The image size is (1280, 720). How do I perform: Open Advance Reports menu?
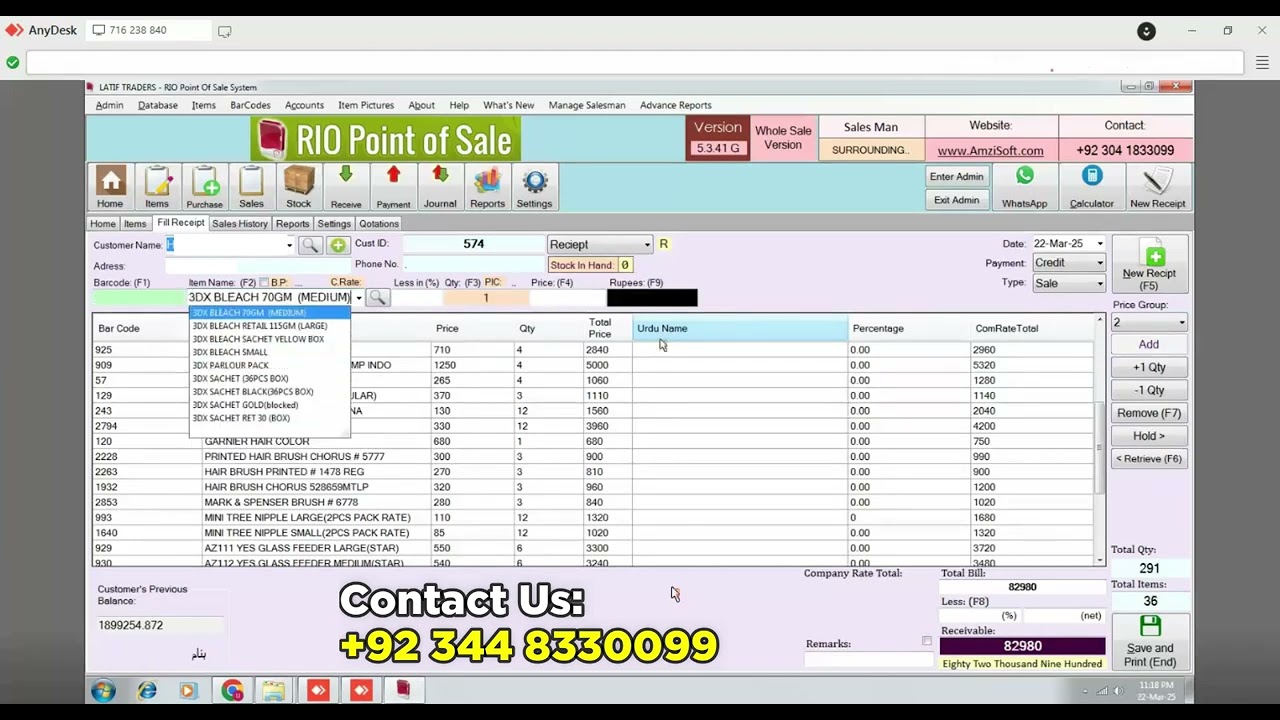(676, 105)
